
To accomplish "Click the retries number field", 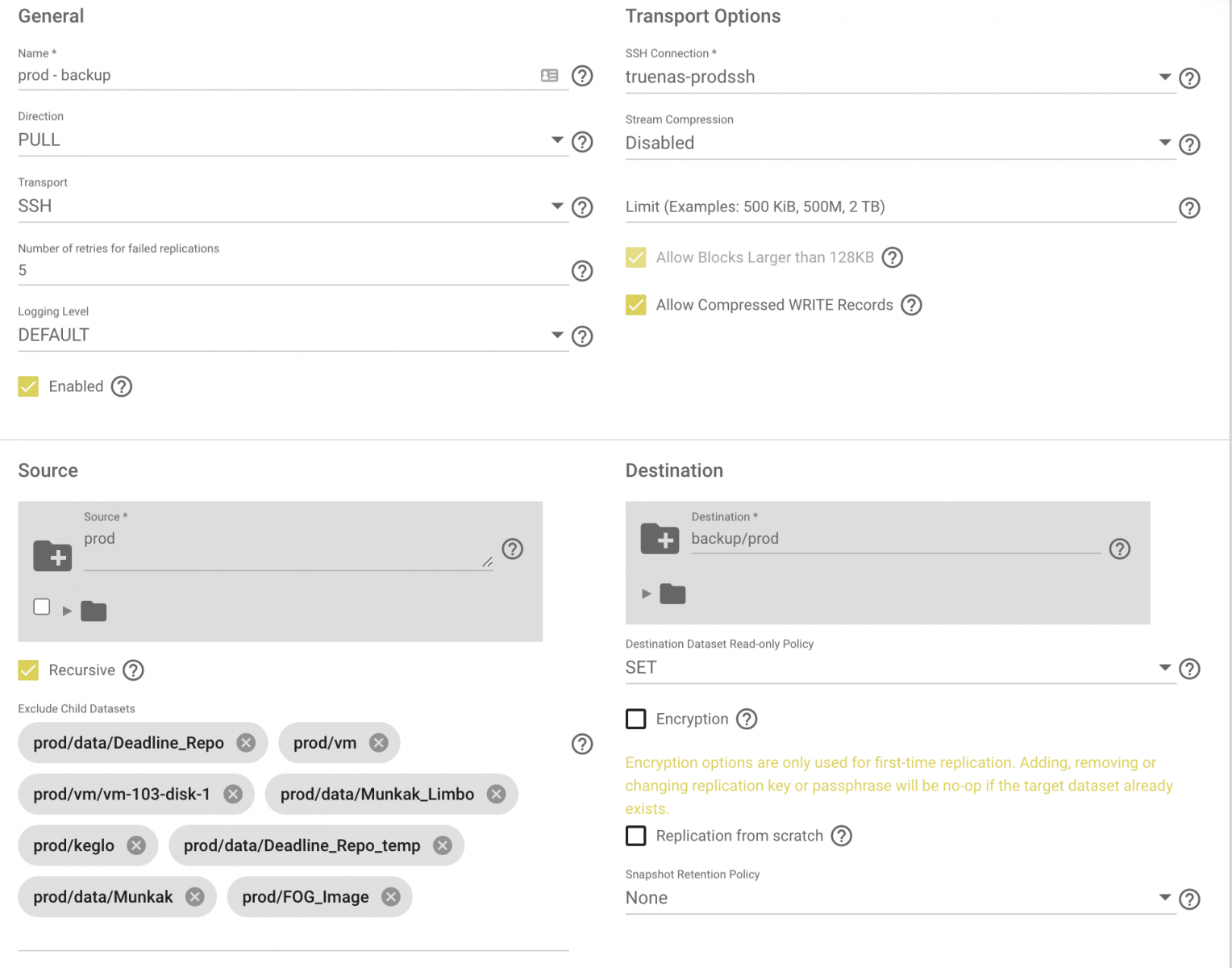I will click(290, 271).
